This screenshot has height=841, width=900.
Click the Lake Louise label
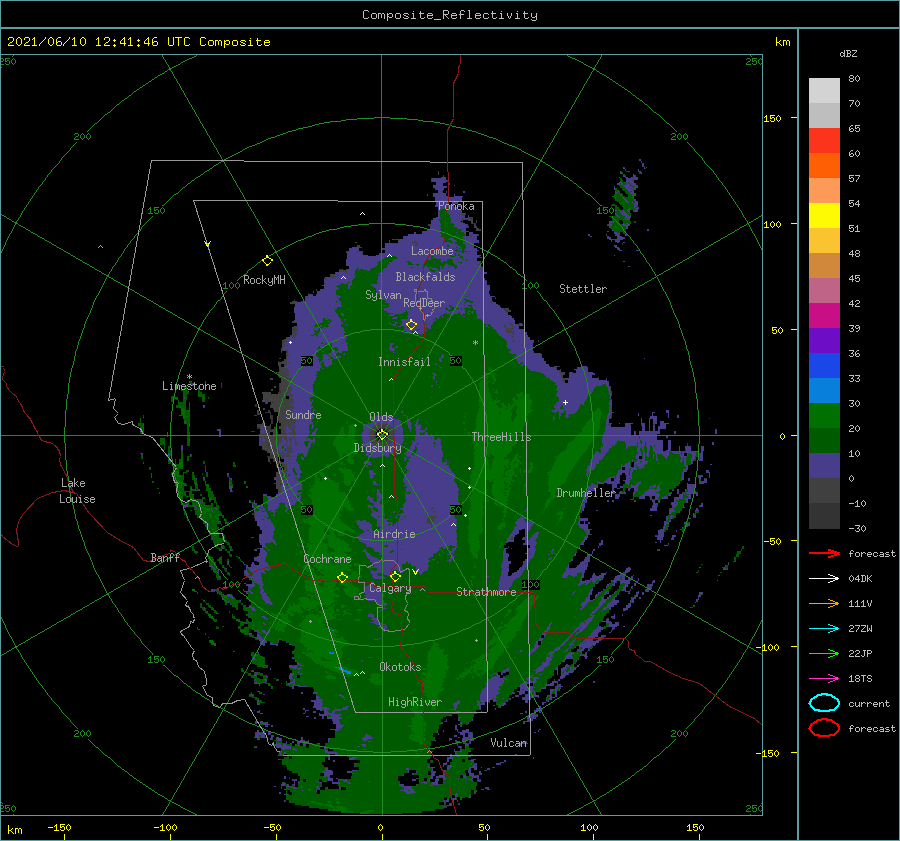[x=77, y=491]
